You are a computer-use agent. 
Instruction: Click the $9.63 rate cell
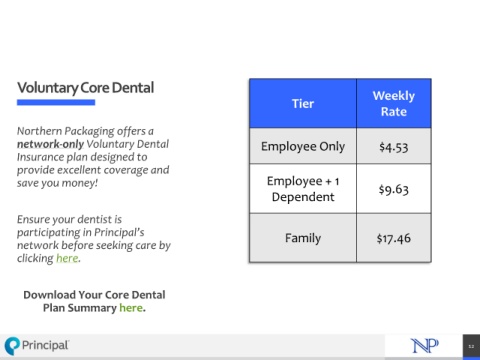tap(394, 189)
